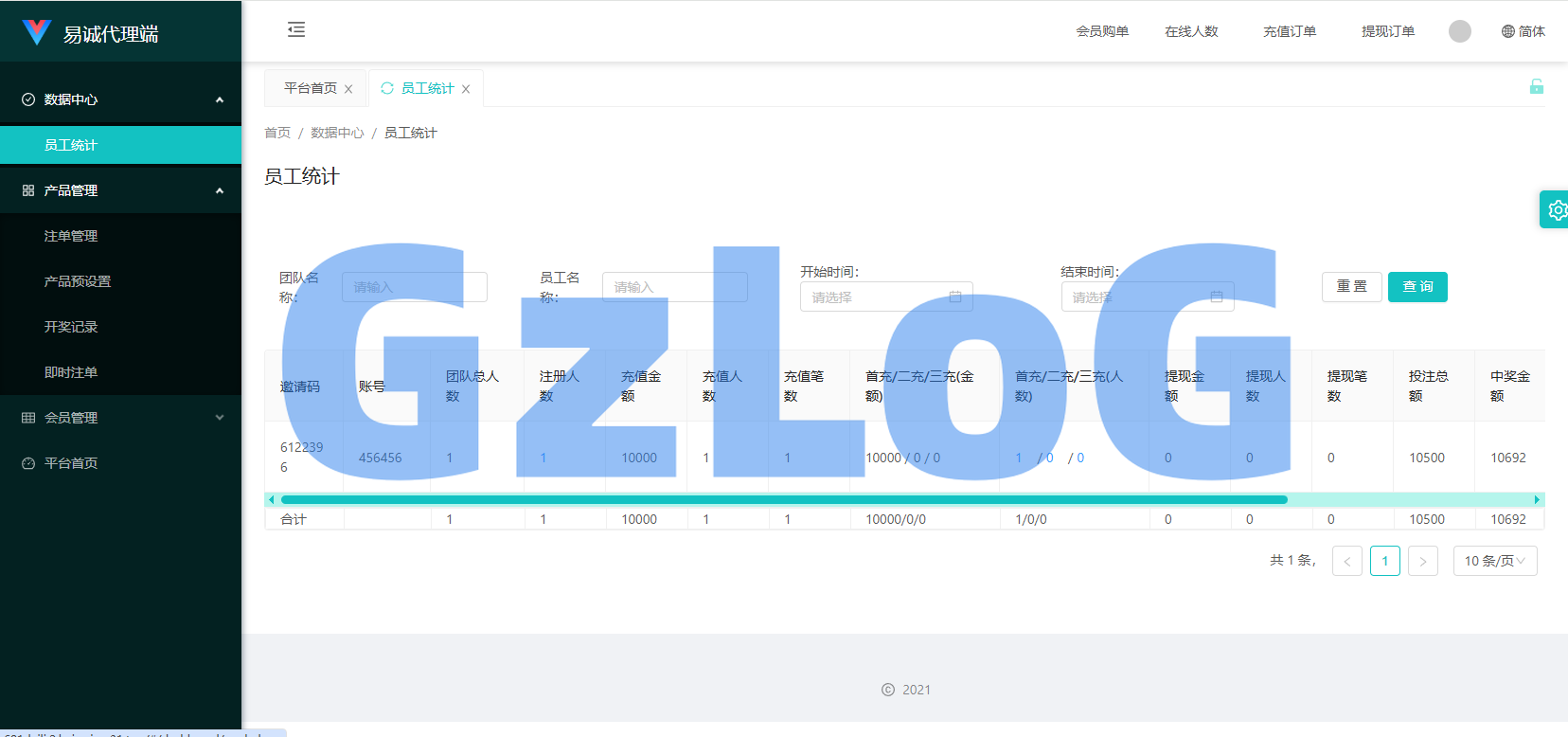
Task: Click 合计 summary row label
Action: pos(294,519)
